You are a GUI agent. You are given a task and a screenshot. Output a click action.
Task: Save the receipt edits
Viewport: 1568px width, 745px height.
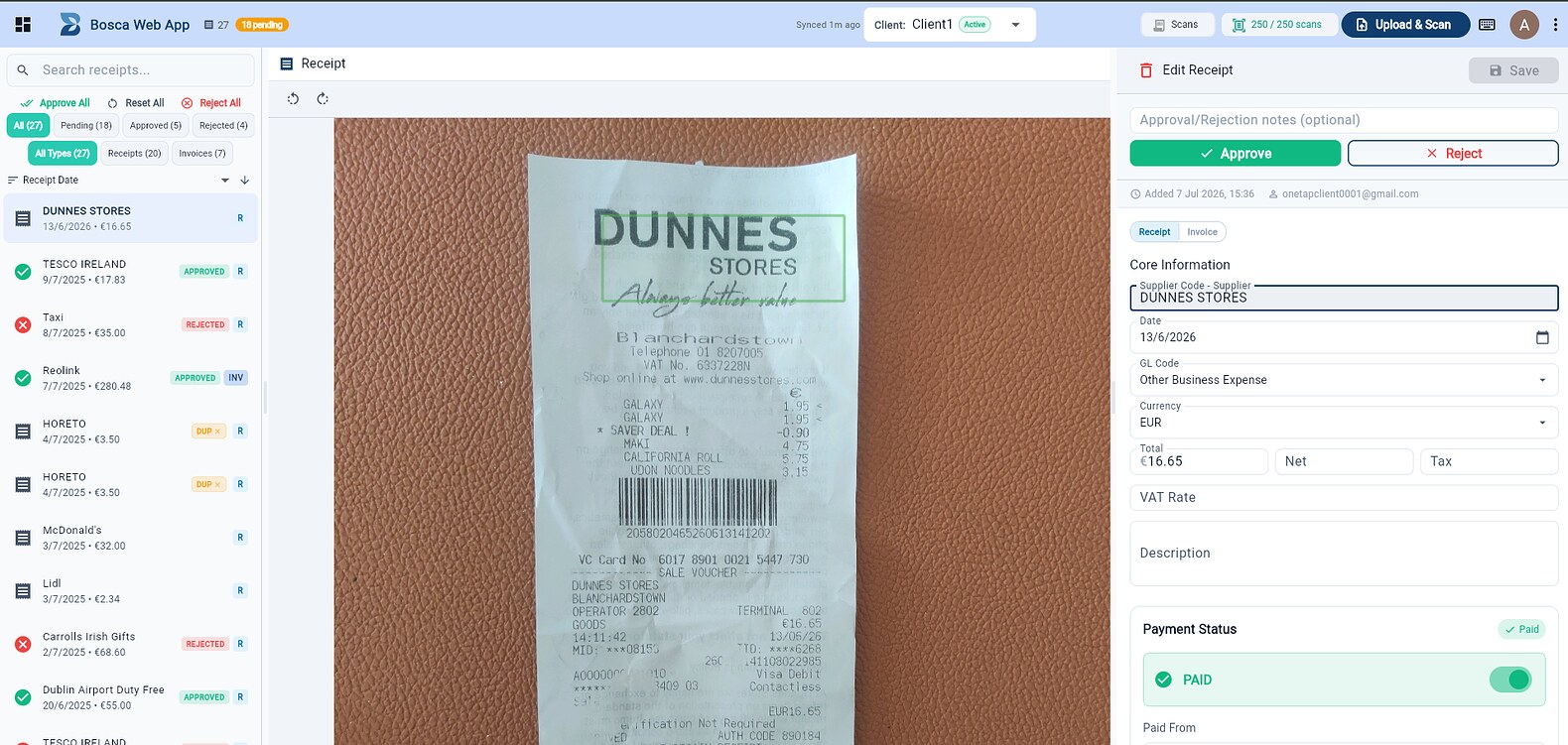tap(1513, 70)
